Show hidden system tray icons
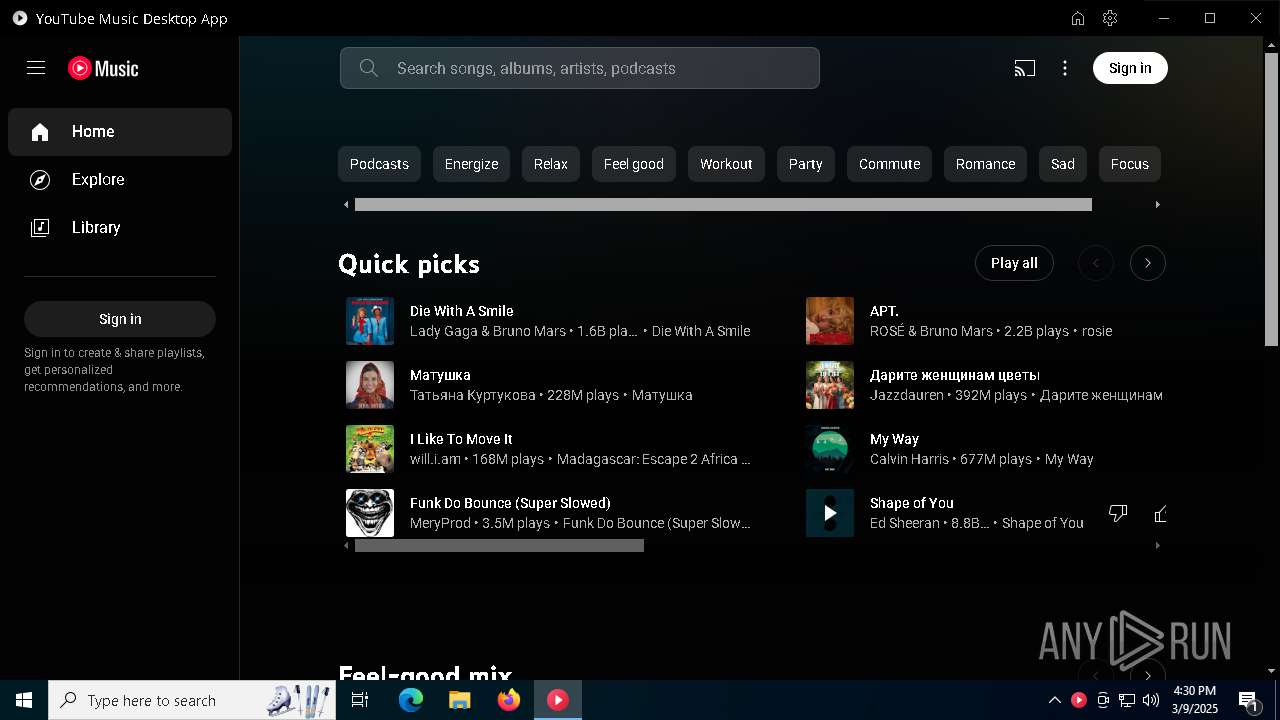 click(1054, 700)
